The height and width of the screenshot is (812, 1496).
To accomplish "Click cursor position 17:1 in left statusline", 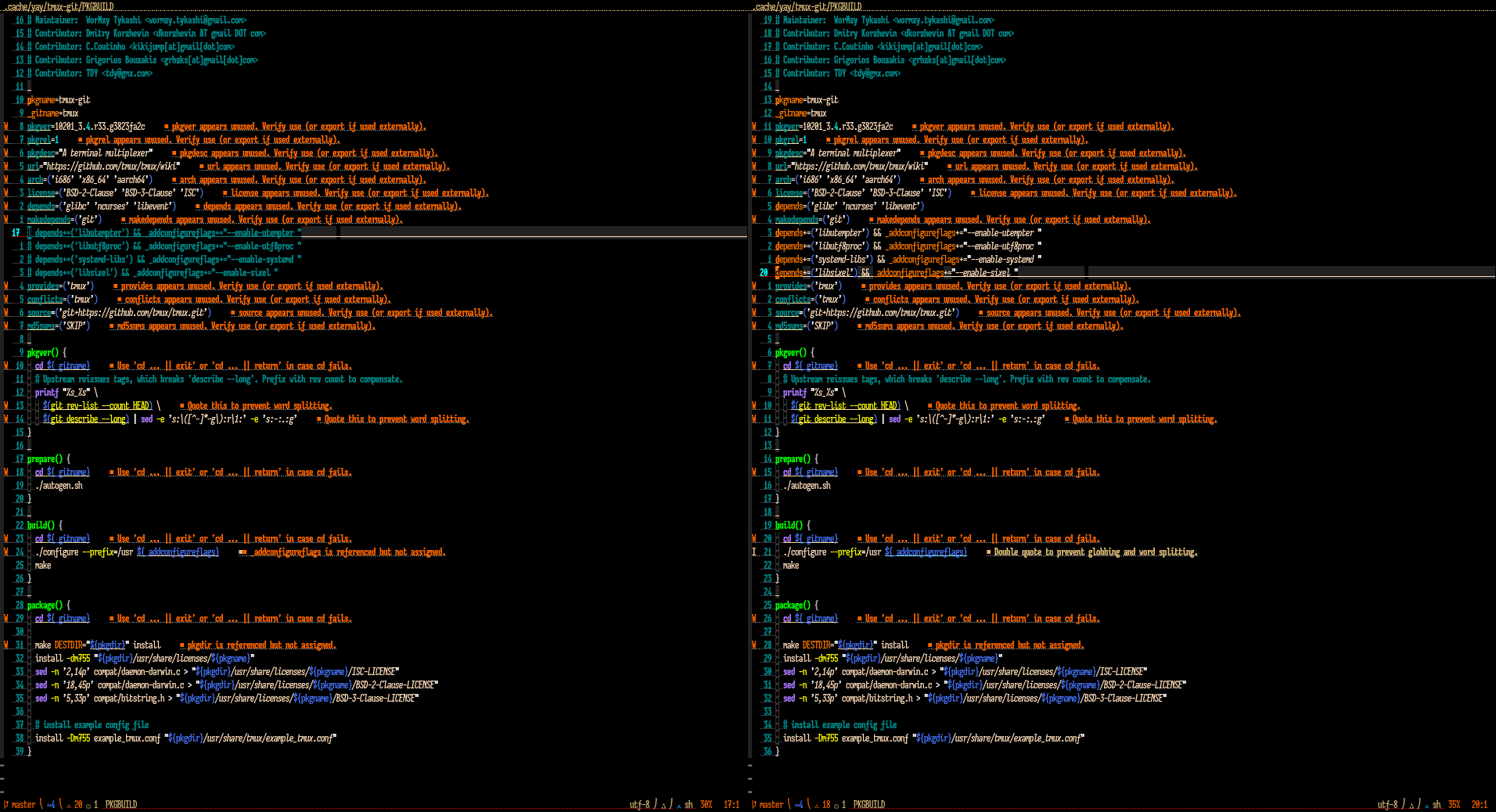I will pos(732,804).
